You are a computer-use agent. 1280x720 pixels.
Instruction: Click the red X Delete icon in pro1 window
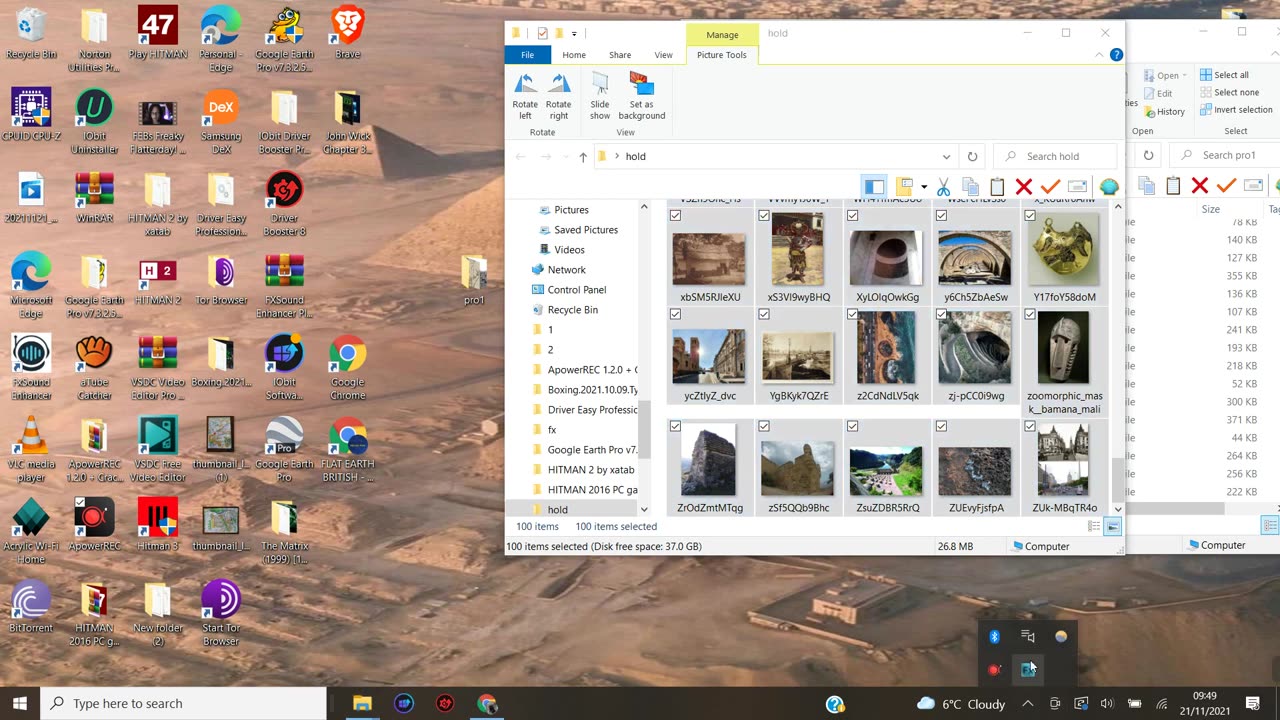[1200, 186]
